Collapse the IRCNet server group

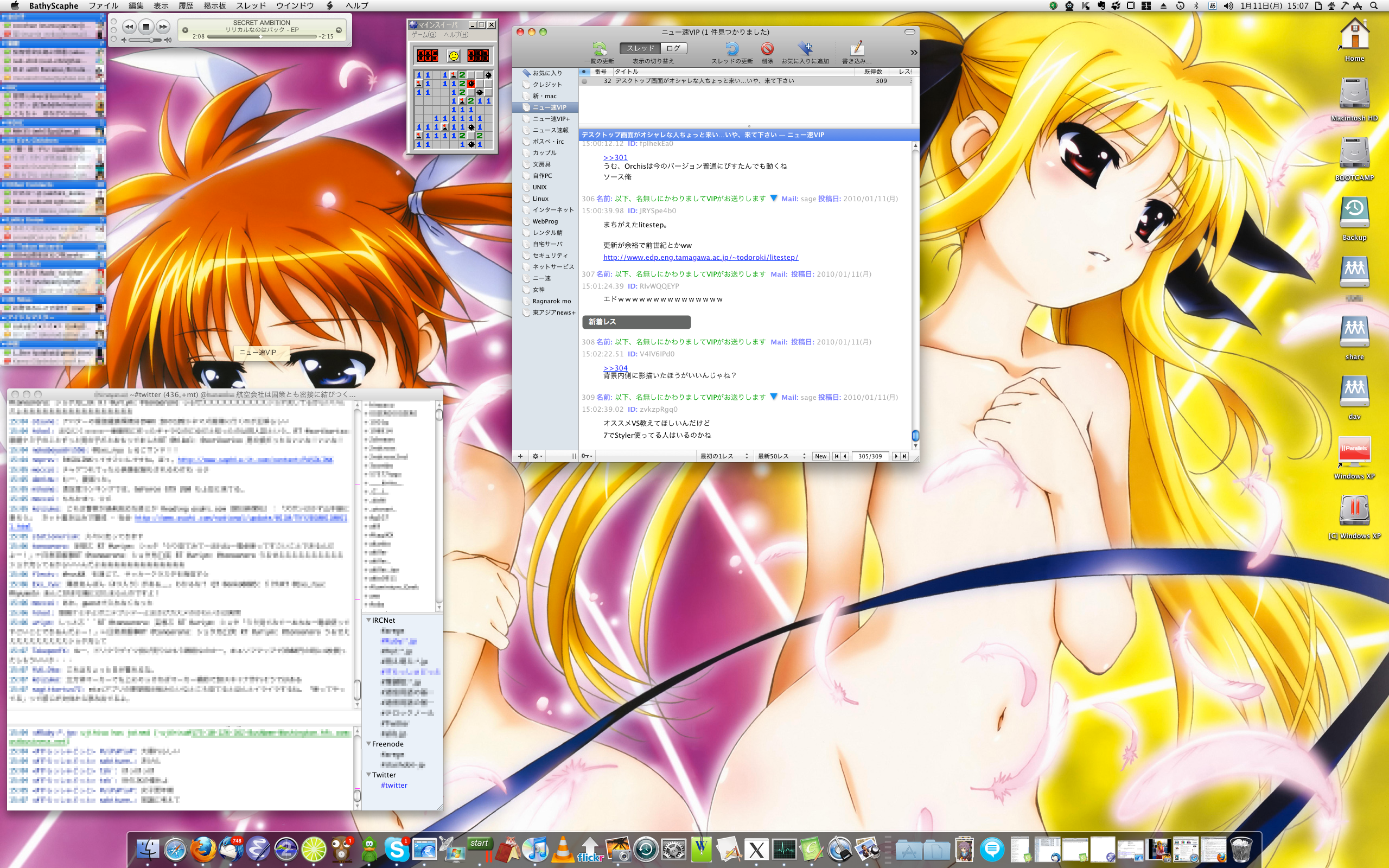368,620
